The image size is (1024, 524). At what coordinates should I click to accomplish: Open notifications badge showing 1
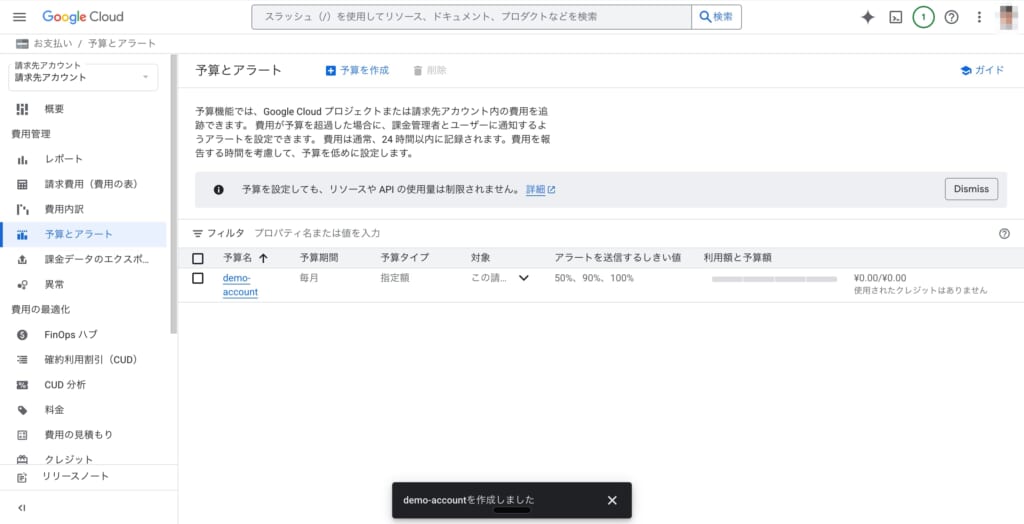(923, 17)
